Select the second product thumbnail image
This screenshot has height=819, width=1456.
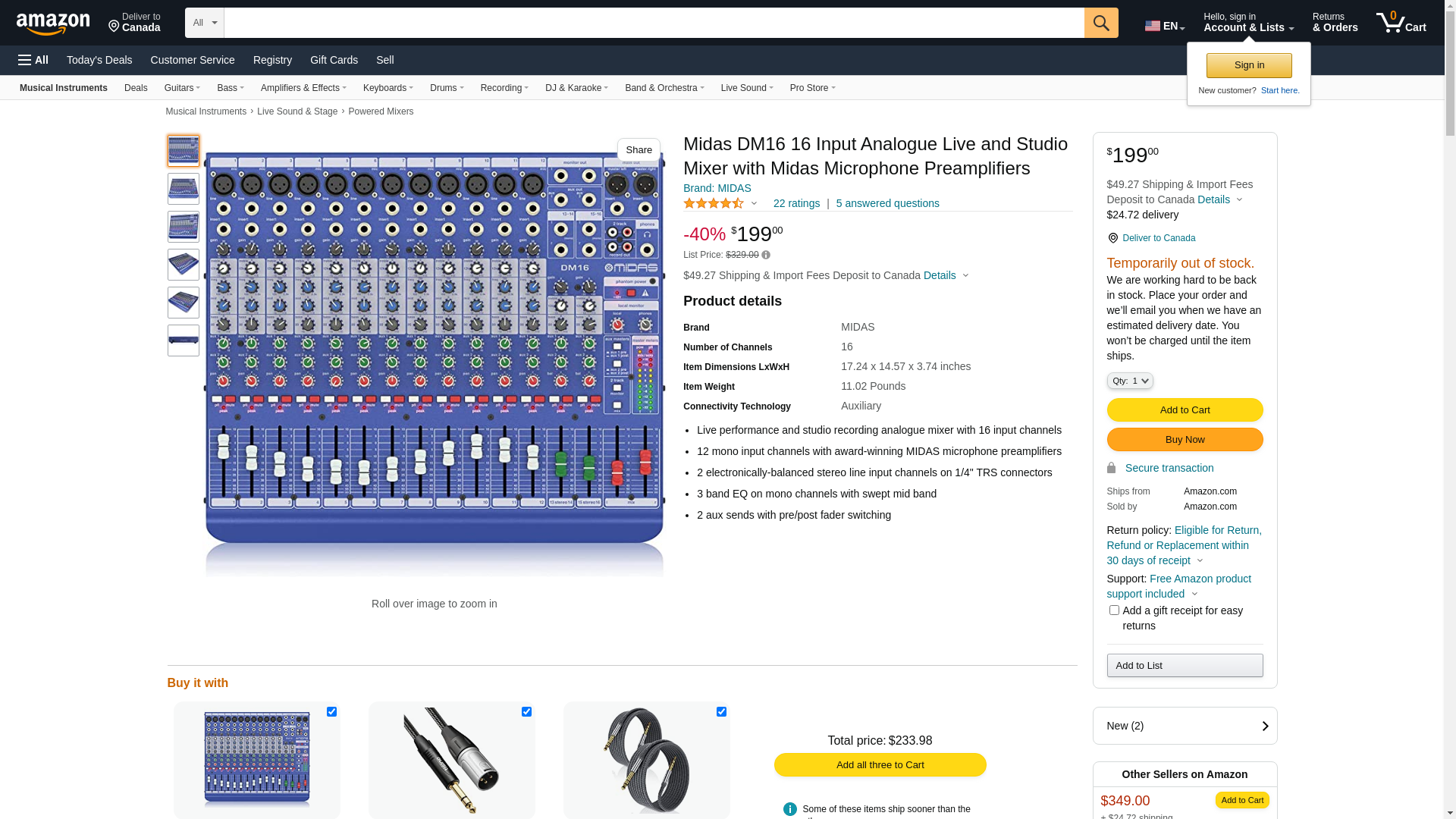click(184, 189)
